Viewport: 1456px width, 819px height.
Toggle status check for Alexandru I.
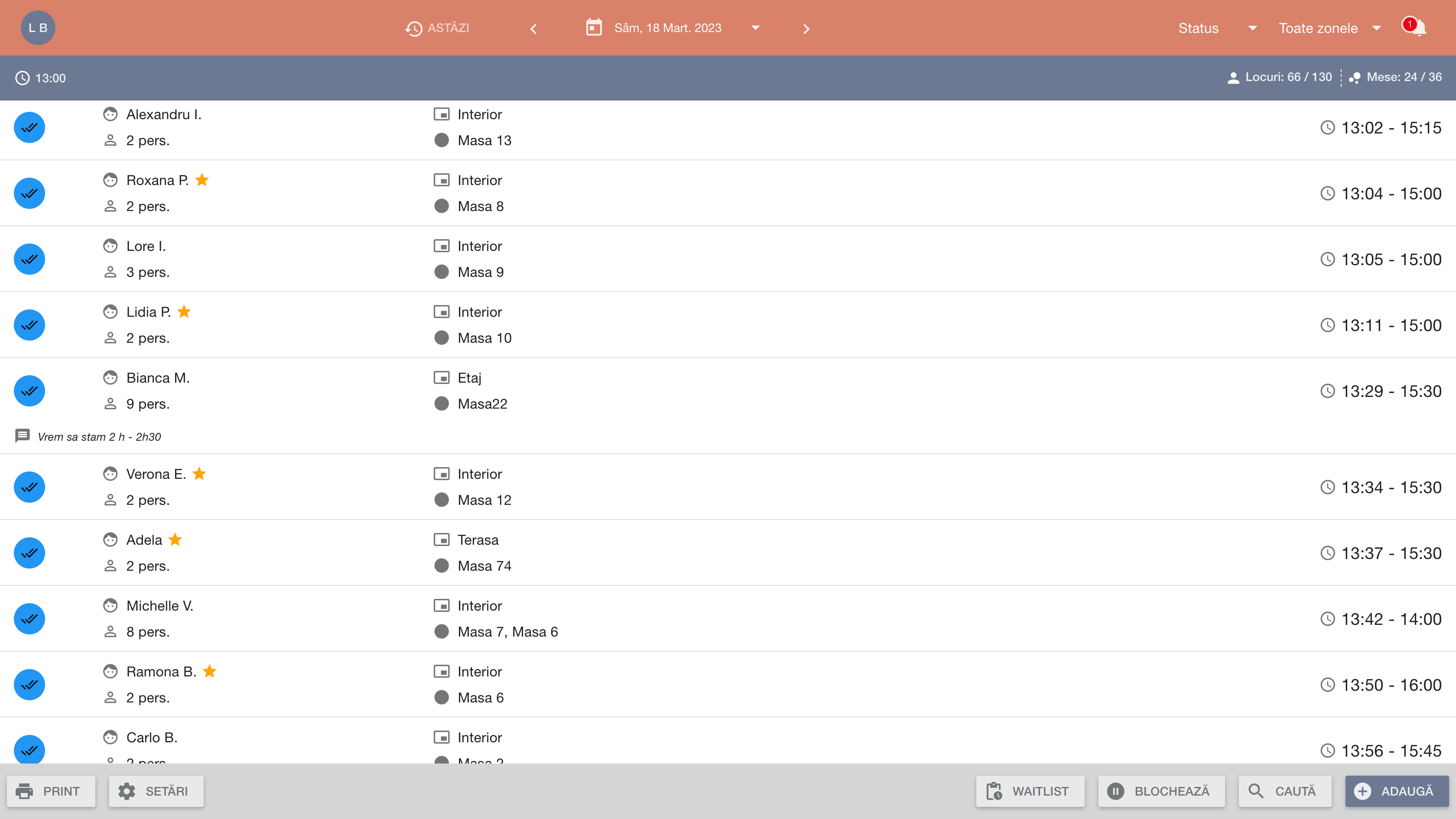29,127
